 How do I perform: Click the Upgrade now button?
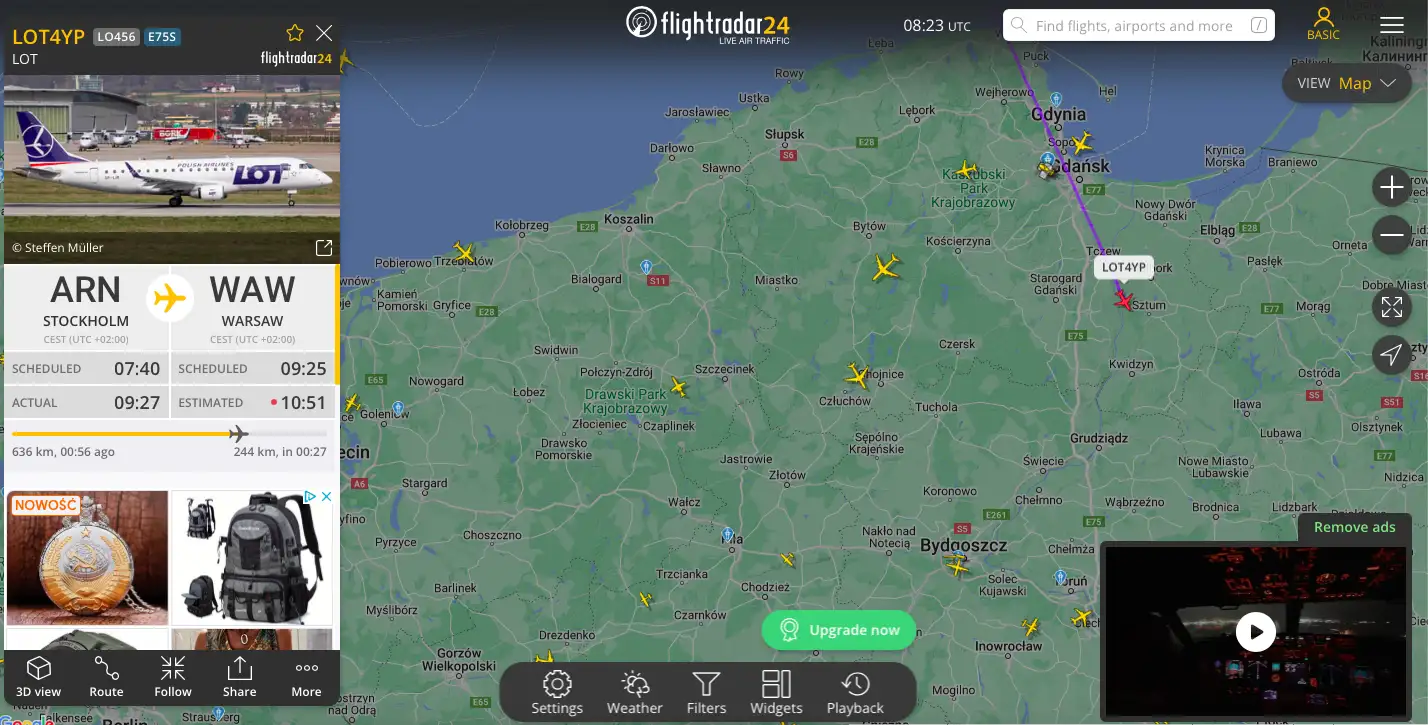click(839, 630)
